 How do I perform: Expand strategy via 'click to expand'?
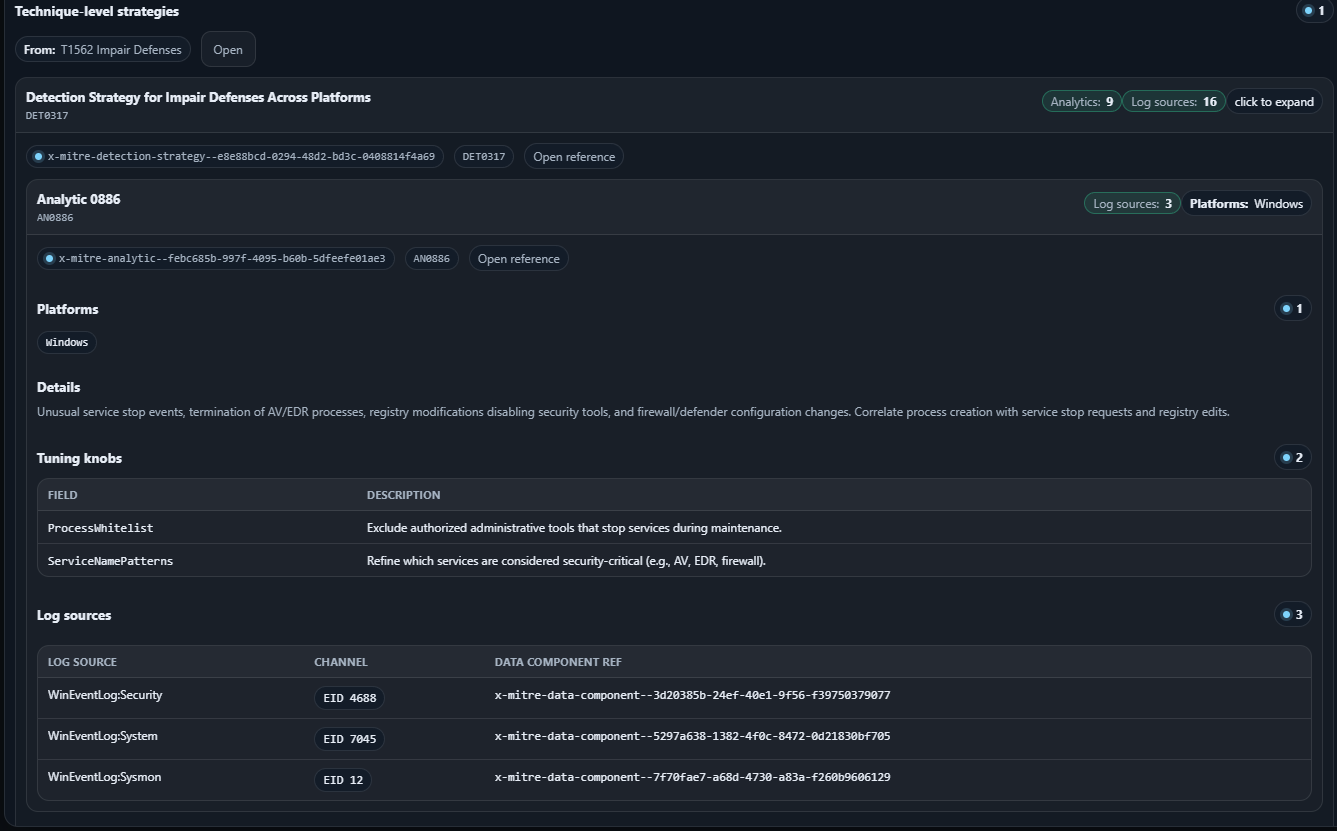[x=1273, y=102]
